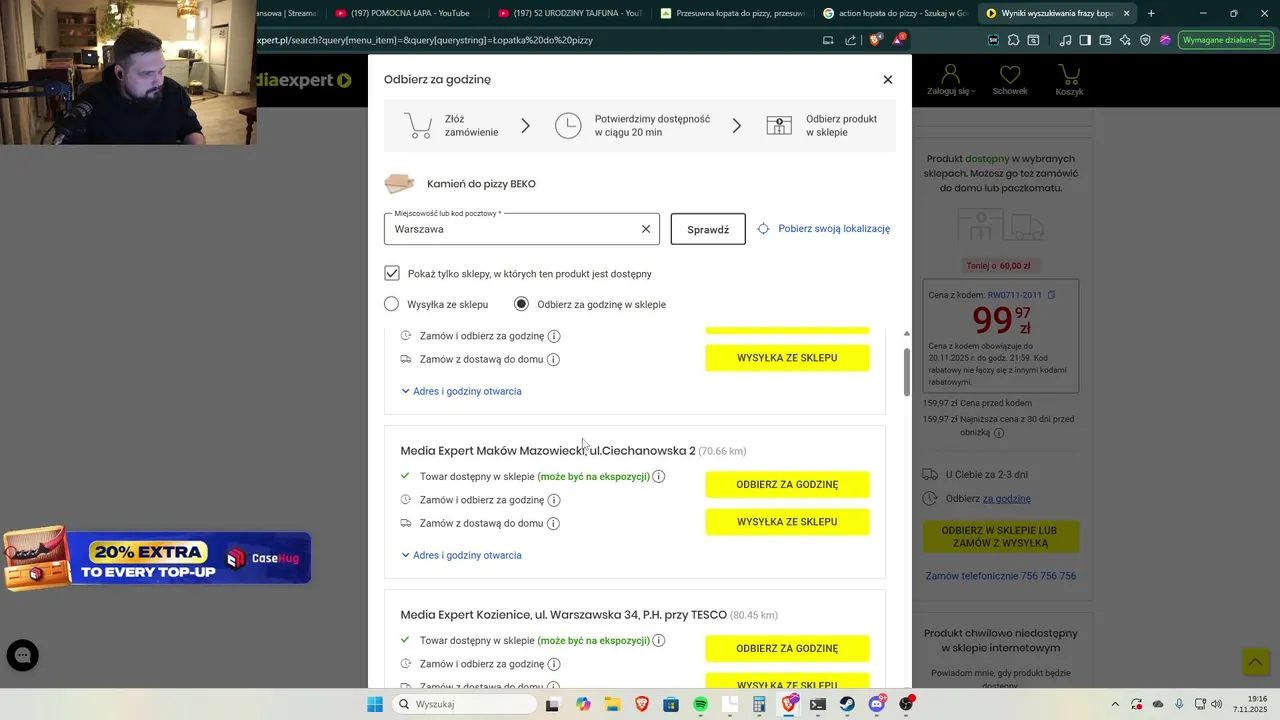
Task: Open info icon for Zamów i odbierz, Kozienice store
Action: [554, 664]
